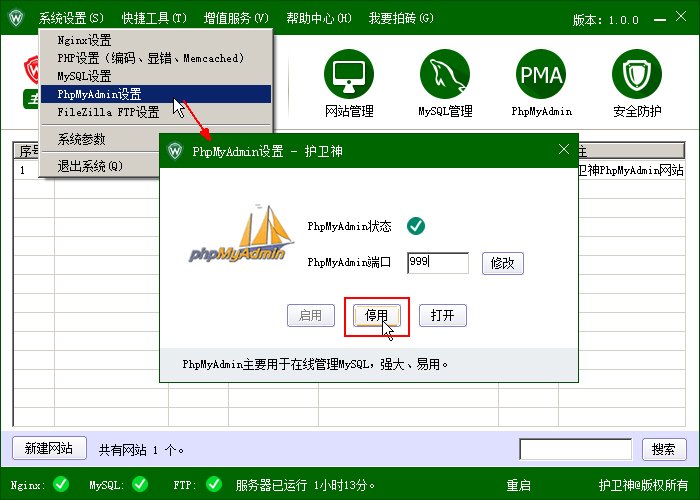Open the 快捷工具(T) menu

(x=154, y=18)
